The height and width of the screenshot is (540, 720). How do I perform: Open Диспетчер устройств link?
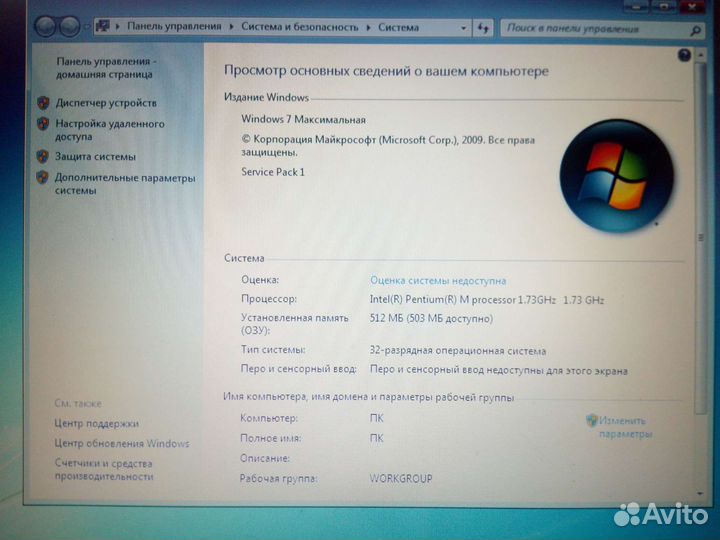[106, 103]
